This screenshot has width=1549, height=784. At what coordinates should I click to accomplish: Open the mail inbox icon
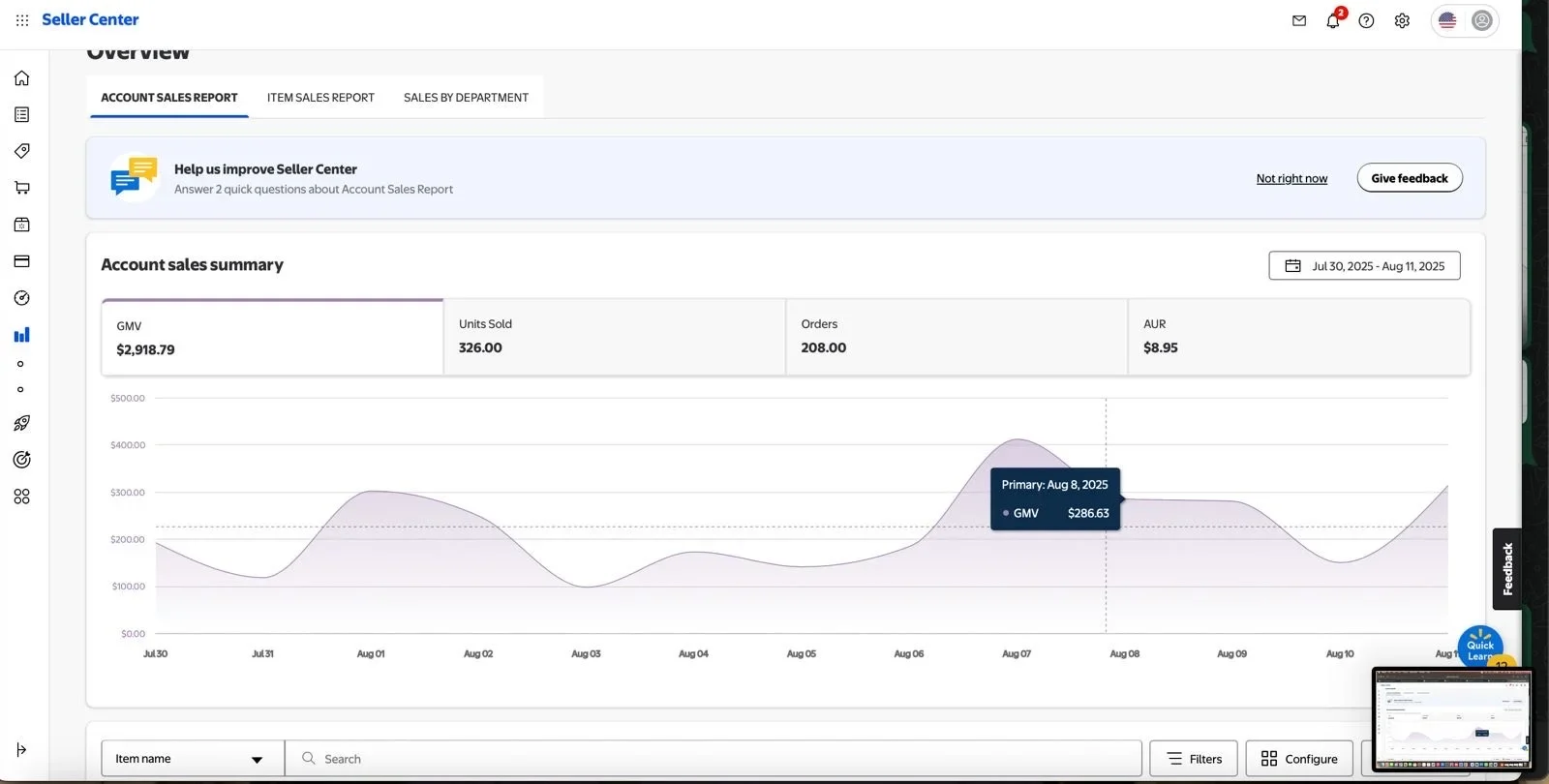1299,20
